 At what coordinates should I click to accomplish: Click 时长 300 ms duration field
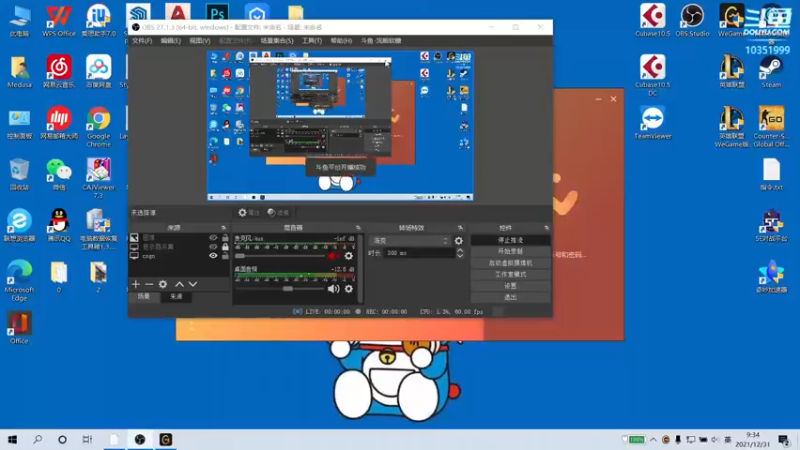click(419, 253)
